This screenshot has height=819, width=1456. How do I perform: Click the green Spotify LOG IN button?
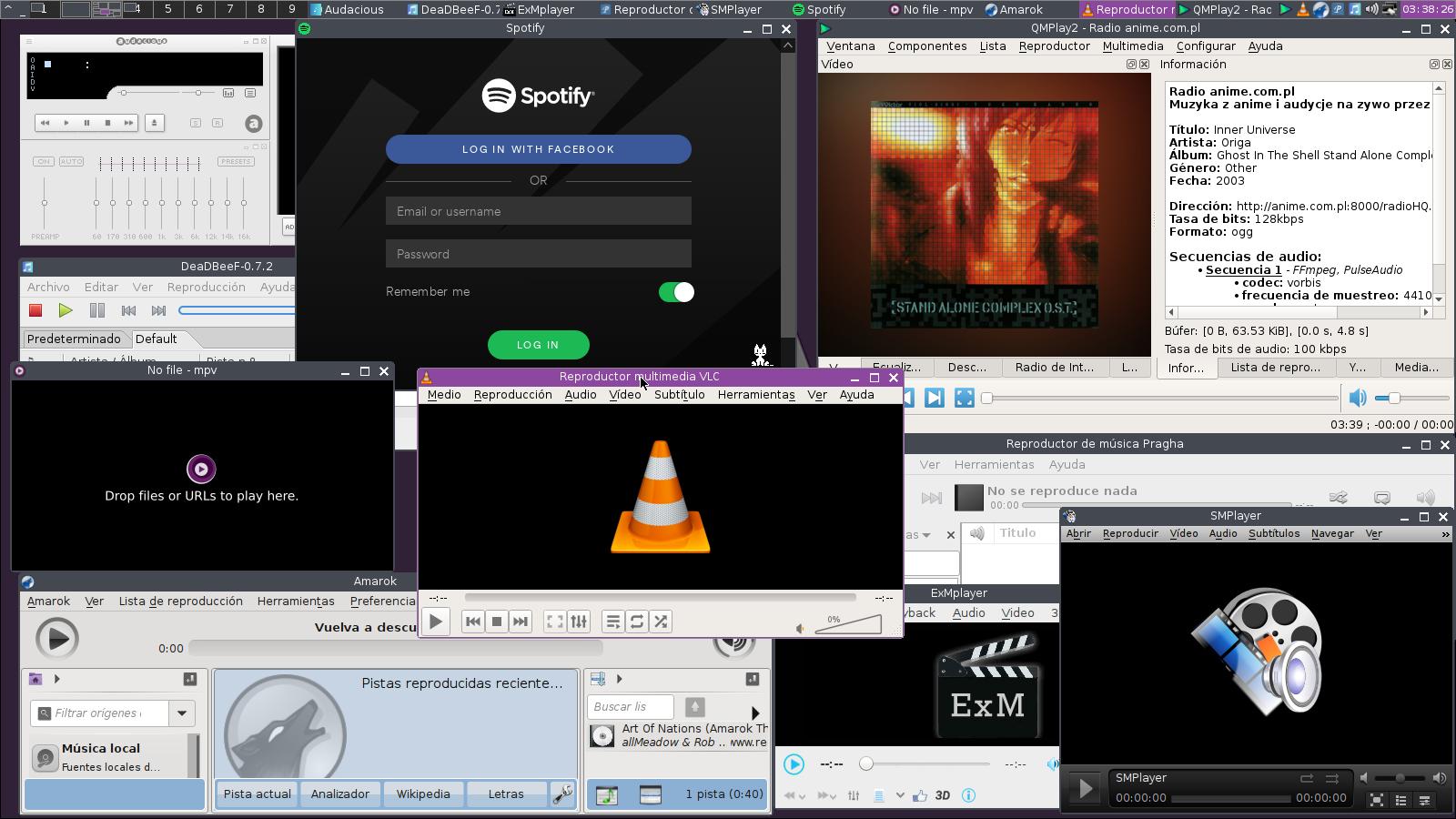[x=539, y=345]
